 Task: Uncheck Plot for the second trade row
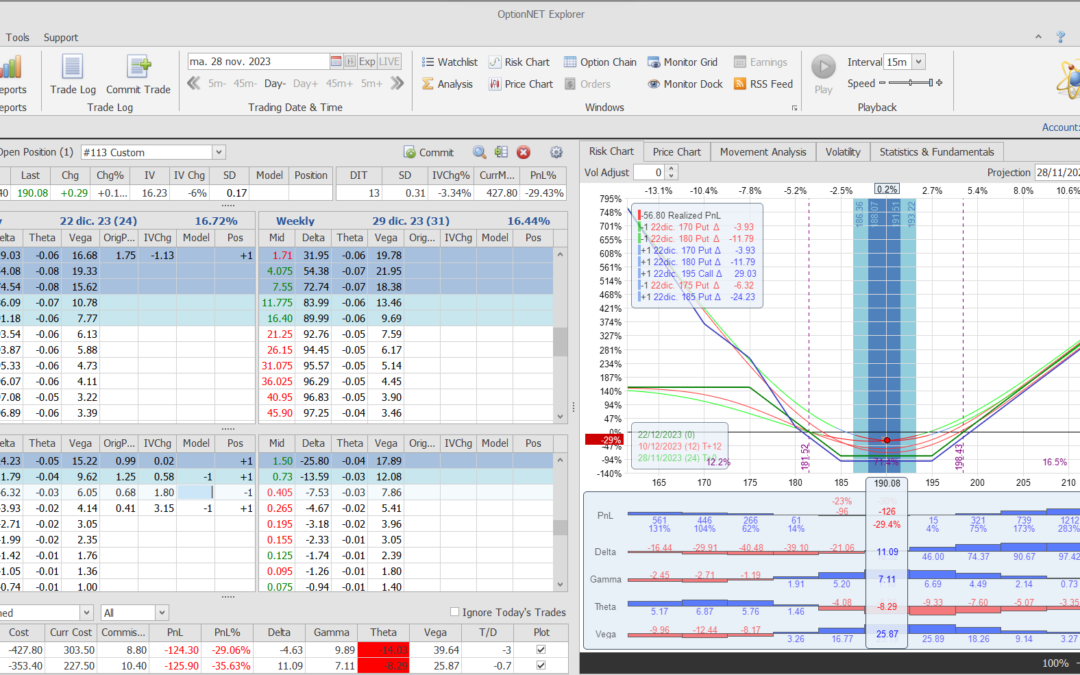click(x=541, y=666)
